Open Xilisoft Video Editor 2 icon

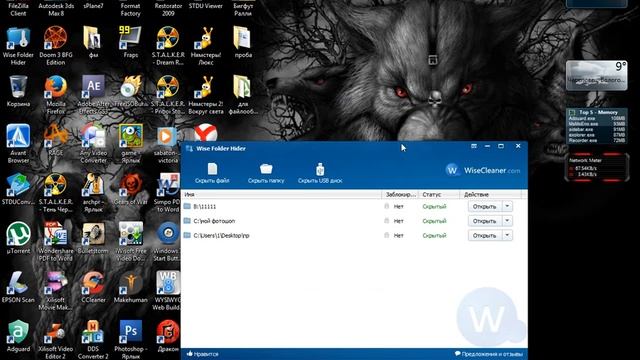click(56, 340)
